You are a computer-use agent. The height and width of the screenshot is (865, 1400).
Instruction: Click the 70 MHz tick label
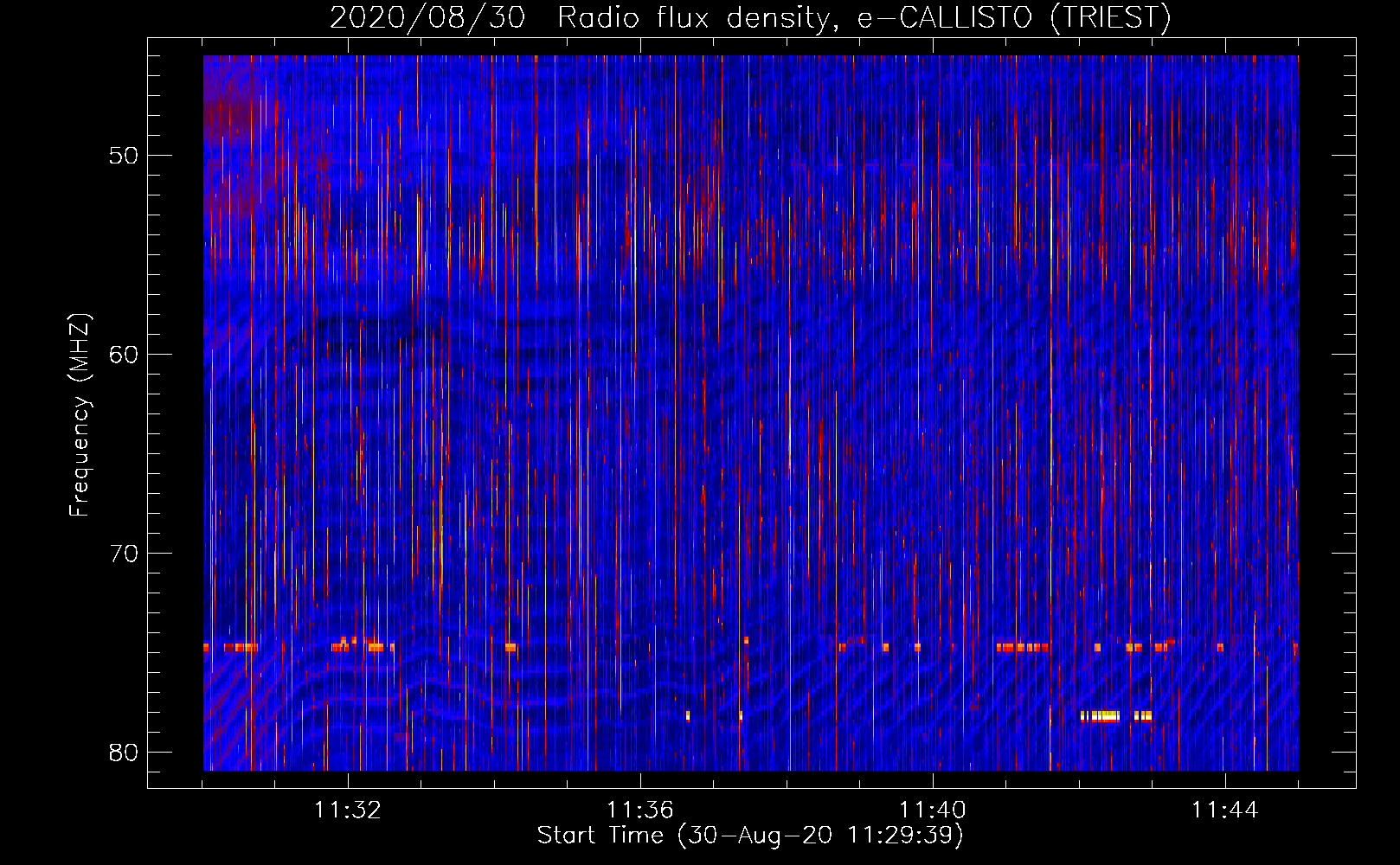(x=124, y=554)
